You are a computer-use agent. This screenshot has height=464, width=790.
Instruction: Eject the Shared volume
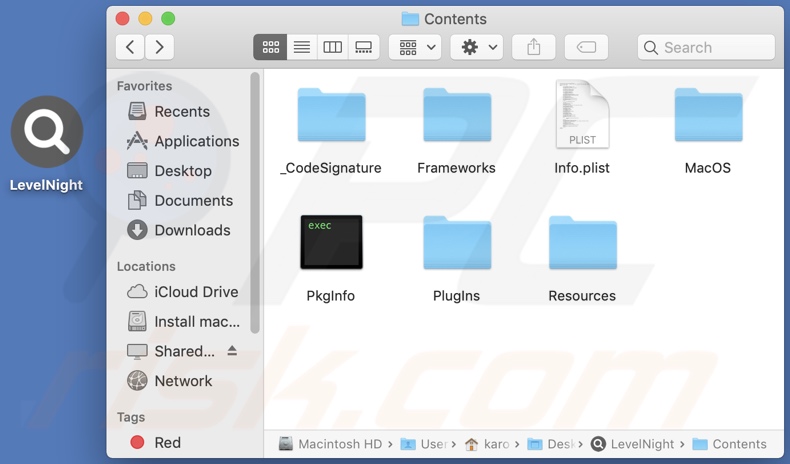(x=232, y=351)
